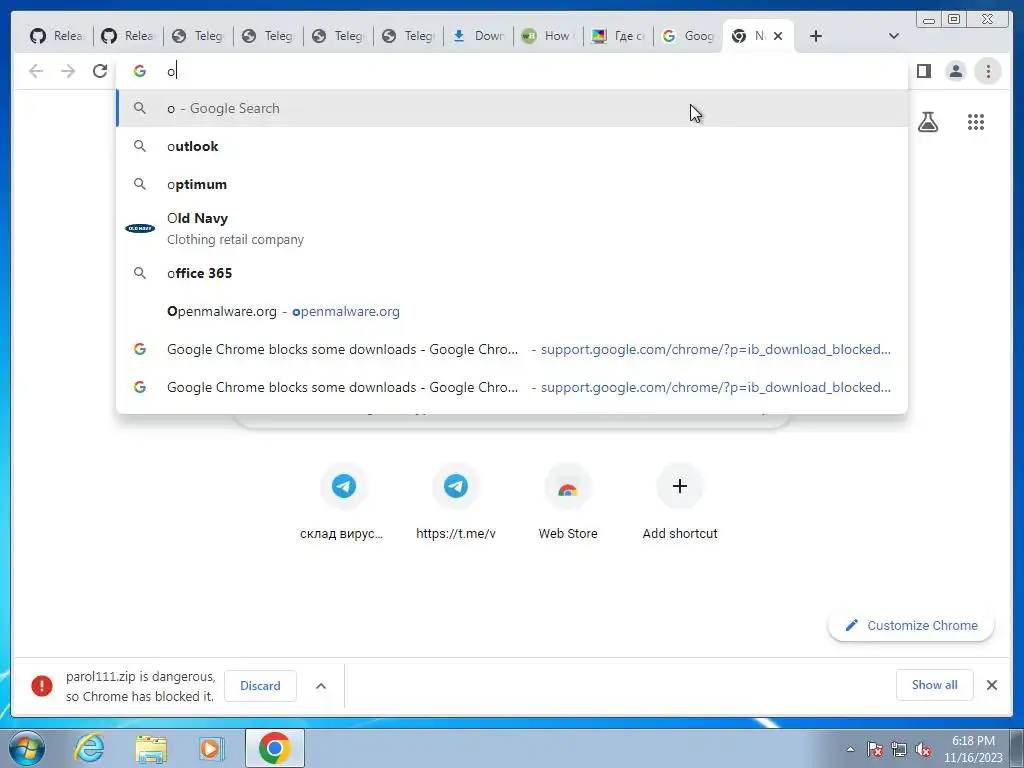The width and height of the screenshot is (1024, 768).
Task: Click the taskbar clock showing 6:18 PM
Action: 973,749
